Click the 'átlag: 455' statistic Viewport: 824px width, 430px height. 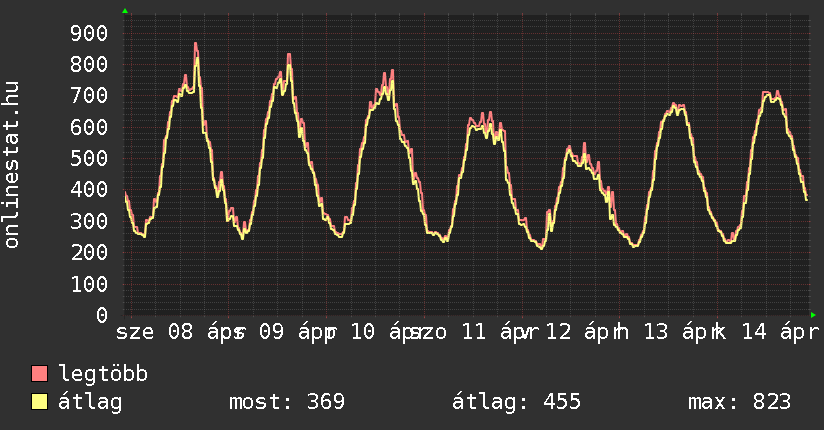[517, 403]
